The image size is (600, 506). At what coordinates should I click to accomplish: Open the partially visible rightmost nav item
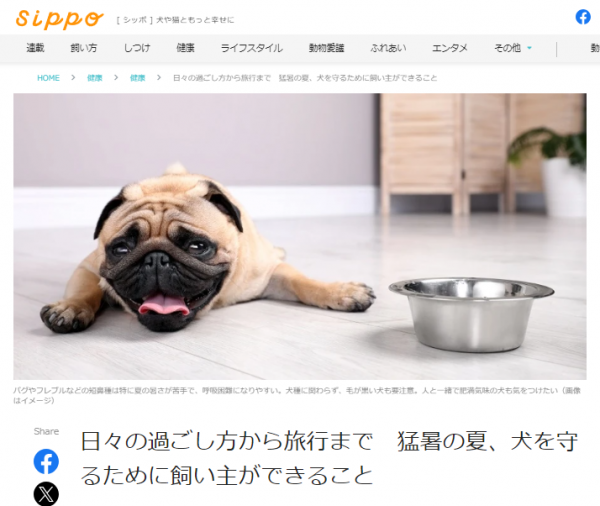pyautogui.click(x=595, y=48)
